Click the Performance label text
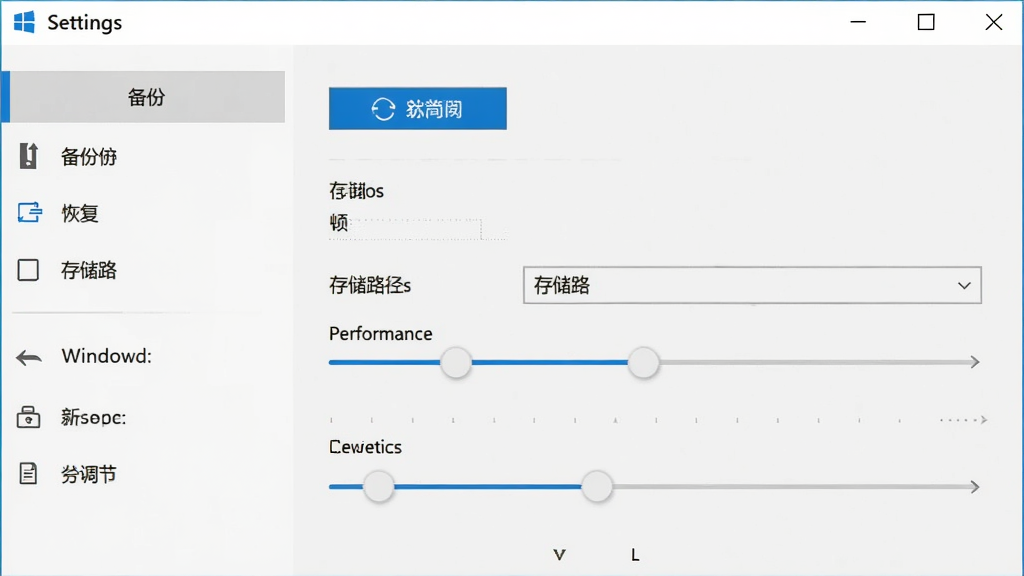The height and width of the screenshot is (576, 1024). point(381,334)
